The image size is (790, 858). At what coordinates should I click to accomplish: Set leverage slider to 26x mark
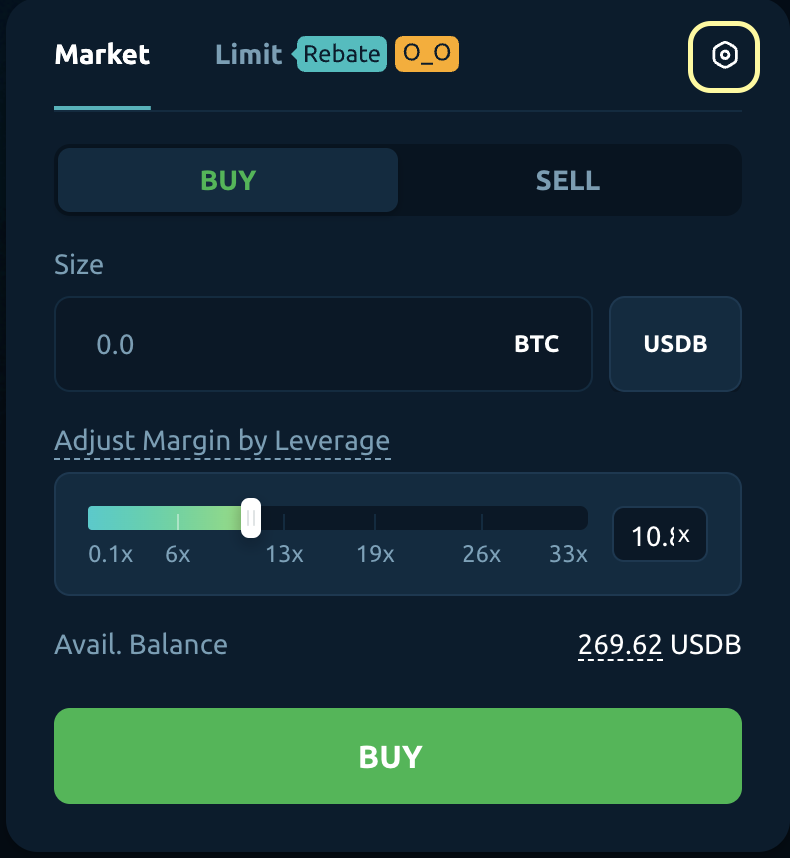pos(482,519)
